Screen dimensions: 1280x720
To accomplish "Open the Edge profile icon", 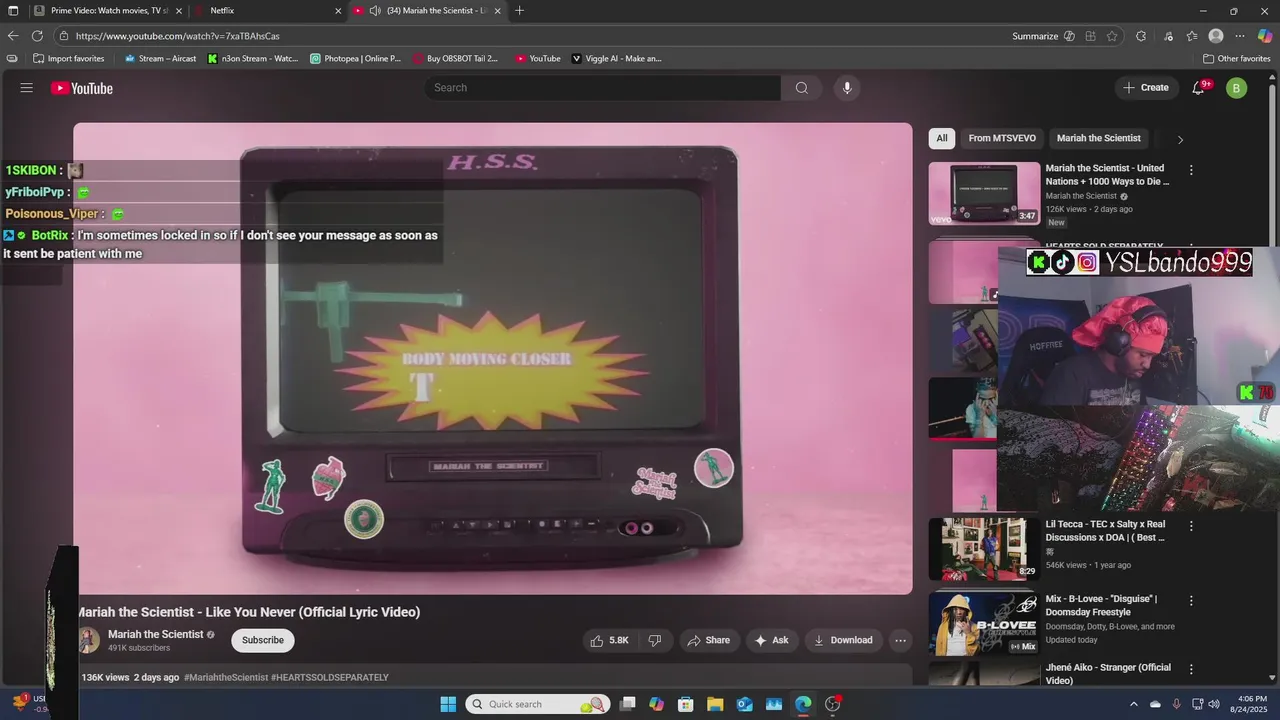I will point(1216,36).
